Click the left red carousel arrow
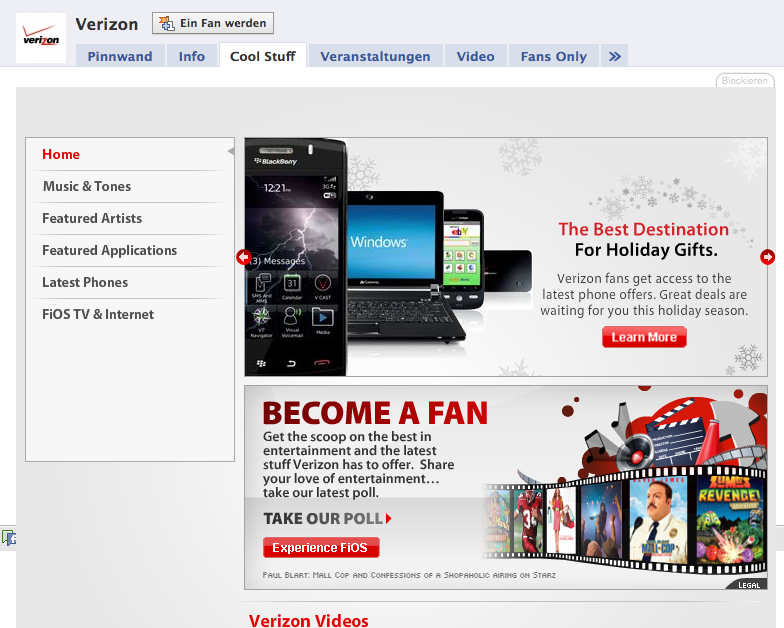 (242, 257)
